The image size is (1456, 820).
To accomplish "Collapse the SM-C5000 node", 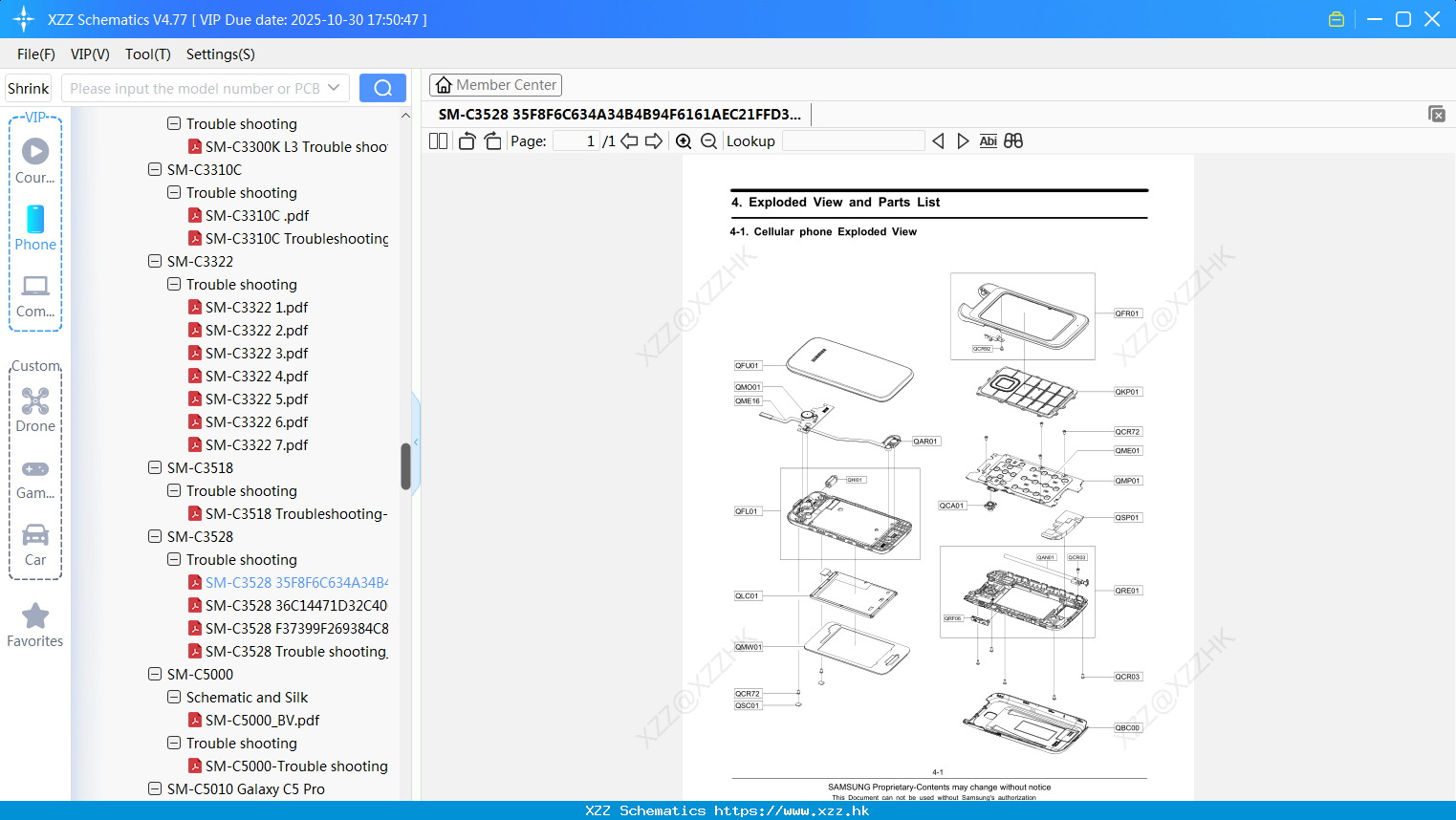I will [x=155, y=675].
